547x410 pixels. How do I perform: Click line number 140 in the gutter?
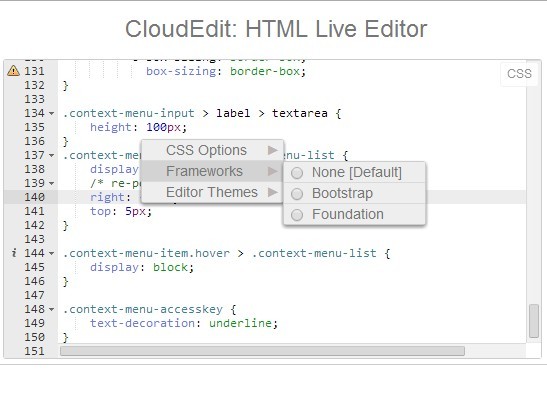pos(34,197)
